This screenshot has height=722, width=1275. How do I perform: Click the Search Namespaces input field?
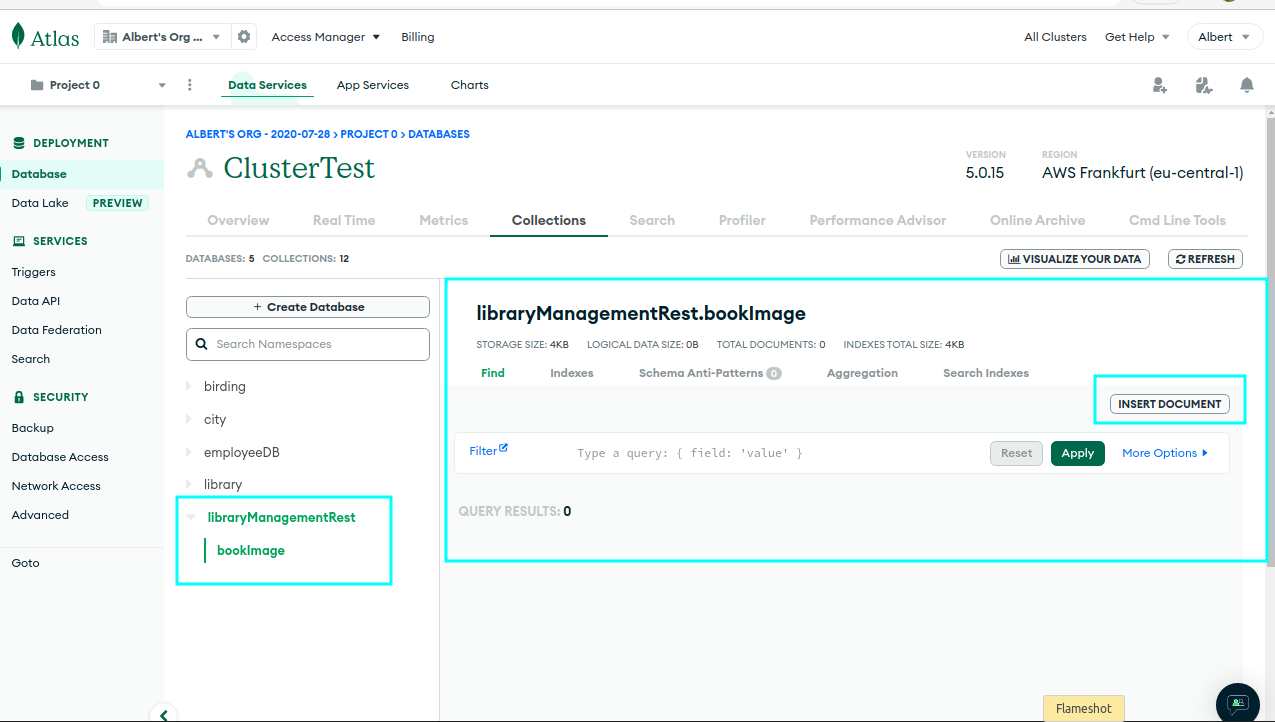[x=308, y=344]
